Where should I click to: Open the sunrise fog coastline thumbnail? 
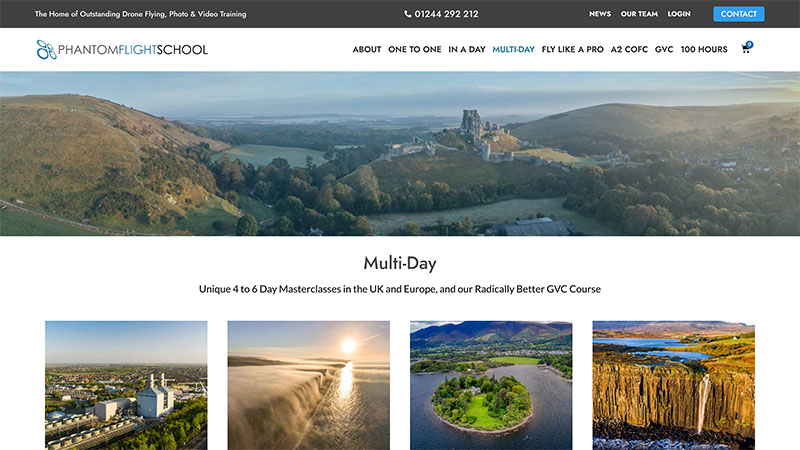[309, 385]
